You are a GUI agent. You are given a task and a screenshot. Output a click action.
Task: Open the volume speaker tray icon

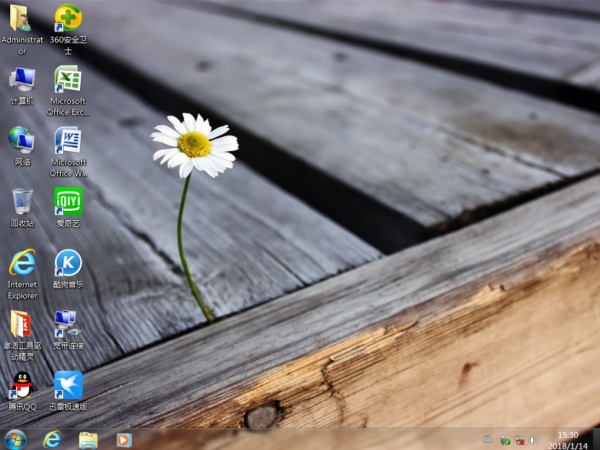point(533,440)
